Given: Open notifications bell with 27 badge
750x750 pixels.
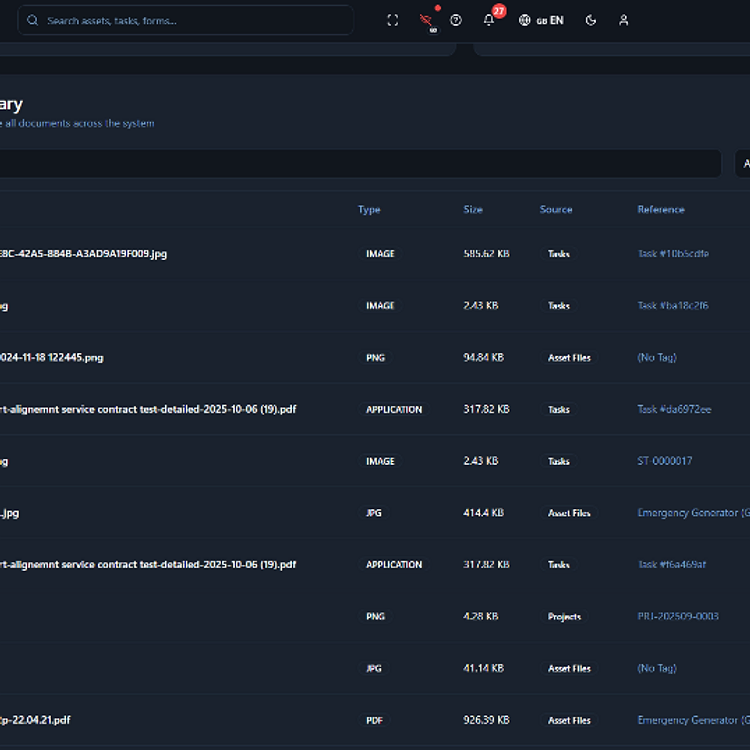Looking at the screenshot, I should tap(489, 20).
